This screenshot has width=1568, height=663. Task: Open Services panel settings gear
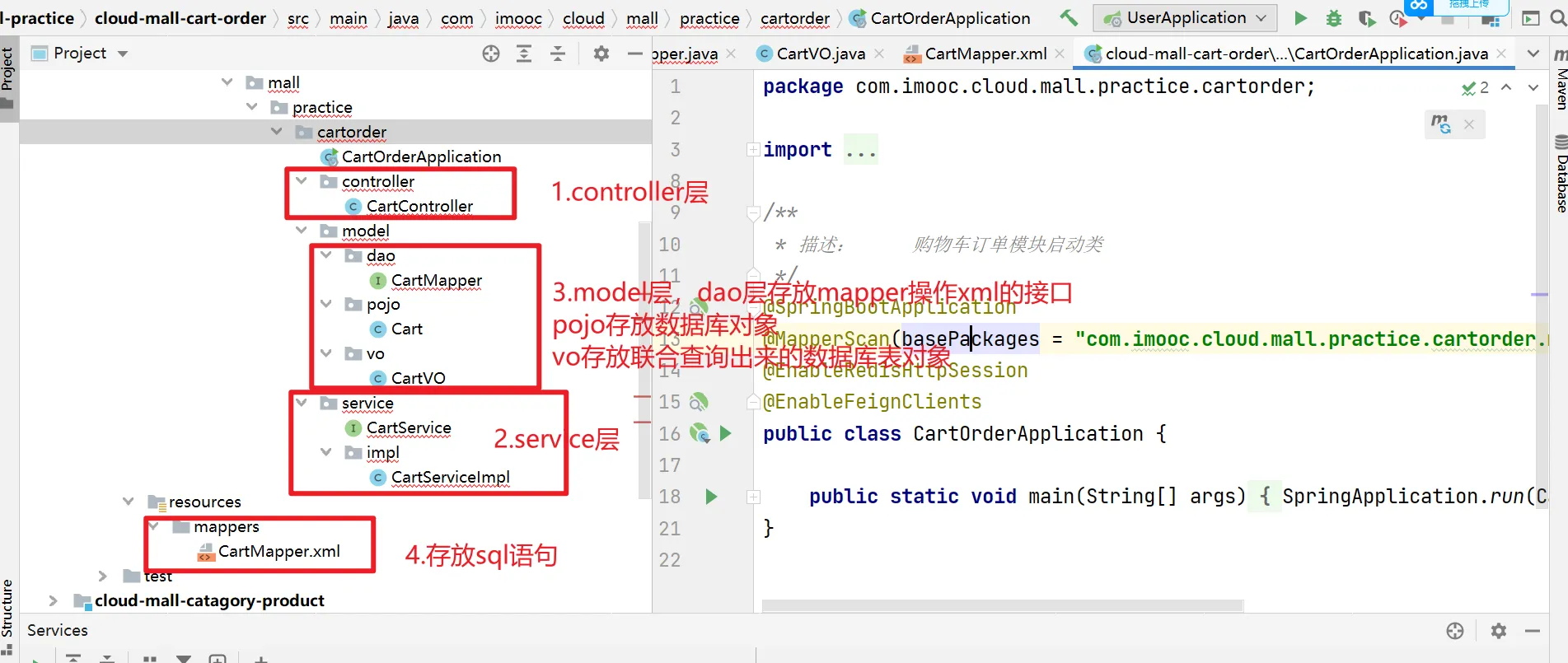click(1499, 631)
